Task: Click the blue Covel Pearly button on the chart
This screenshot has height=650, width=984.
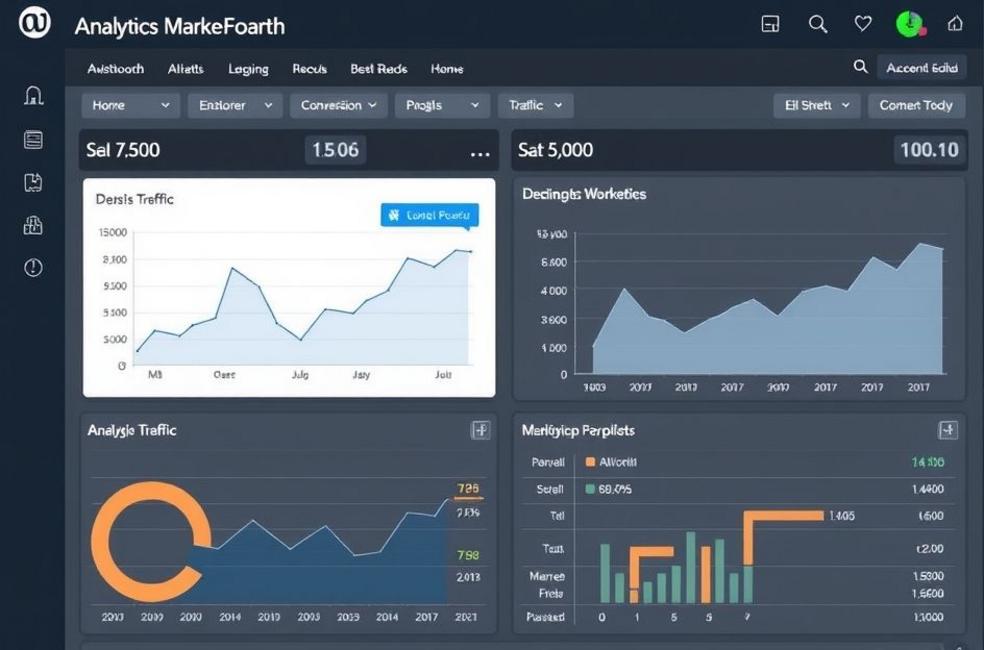Action: [x=429, y=214]
